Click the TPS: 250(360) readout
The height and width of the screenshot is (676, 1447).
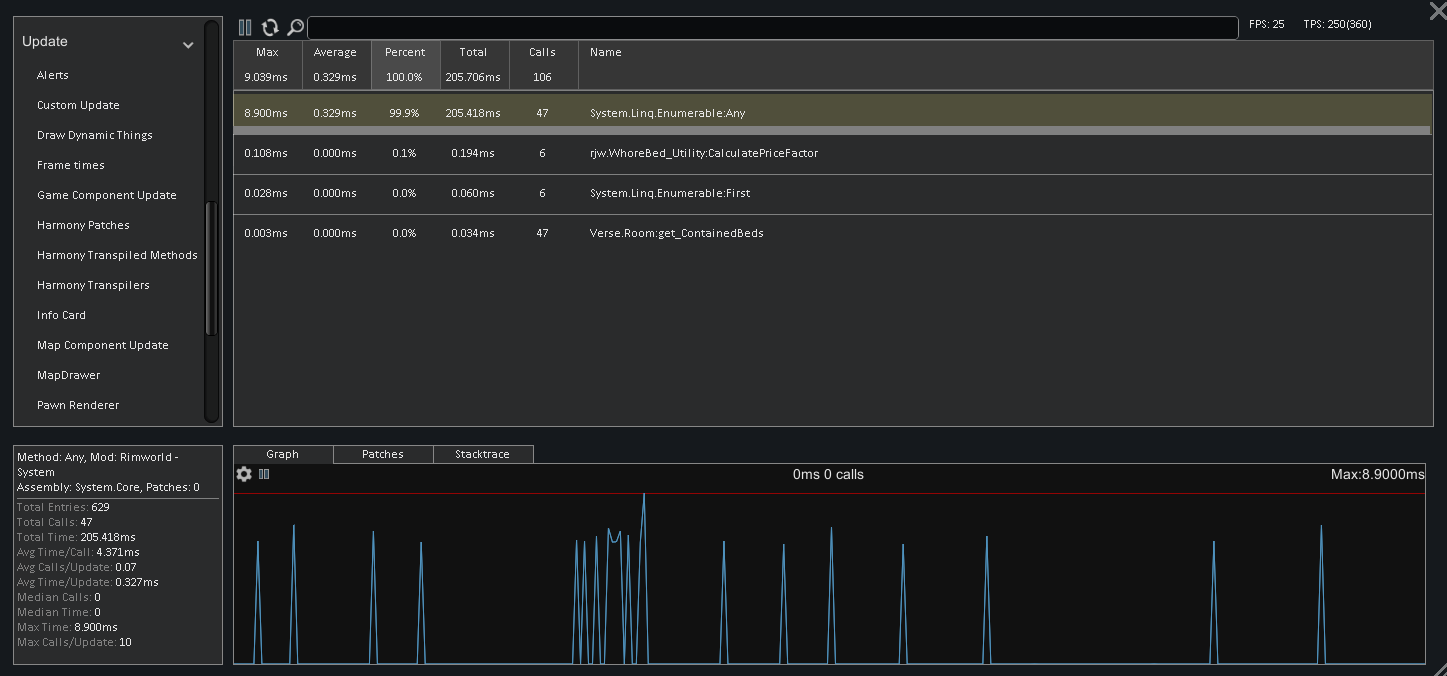pos(1337,24)
